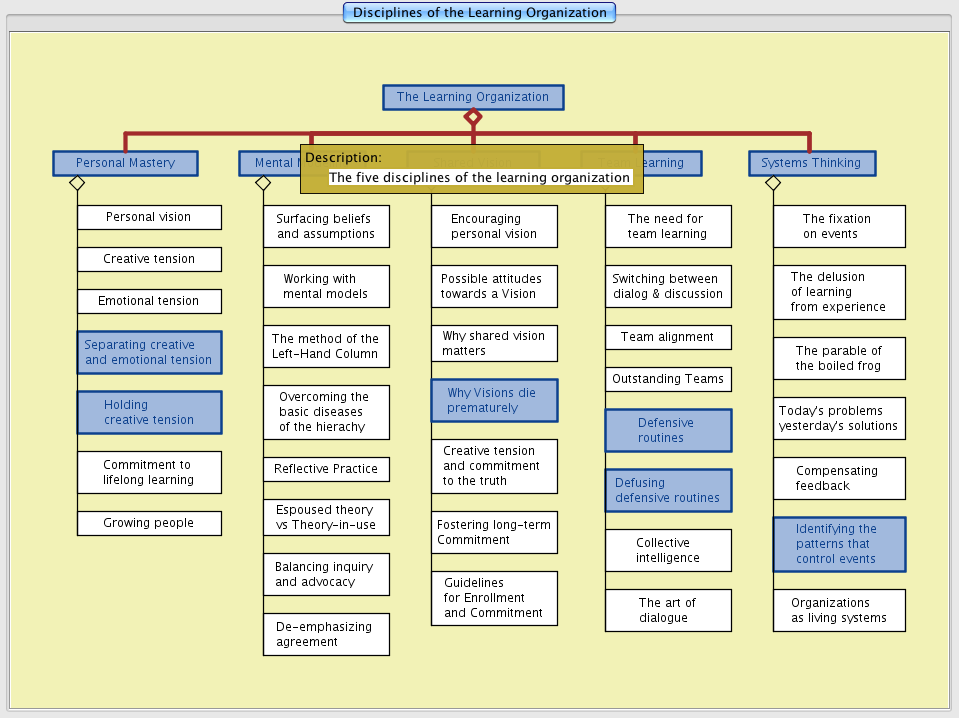Click Identifying the patterns that control events
Screen dimensions: 959x718
coord(839,544)
